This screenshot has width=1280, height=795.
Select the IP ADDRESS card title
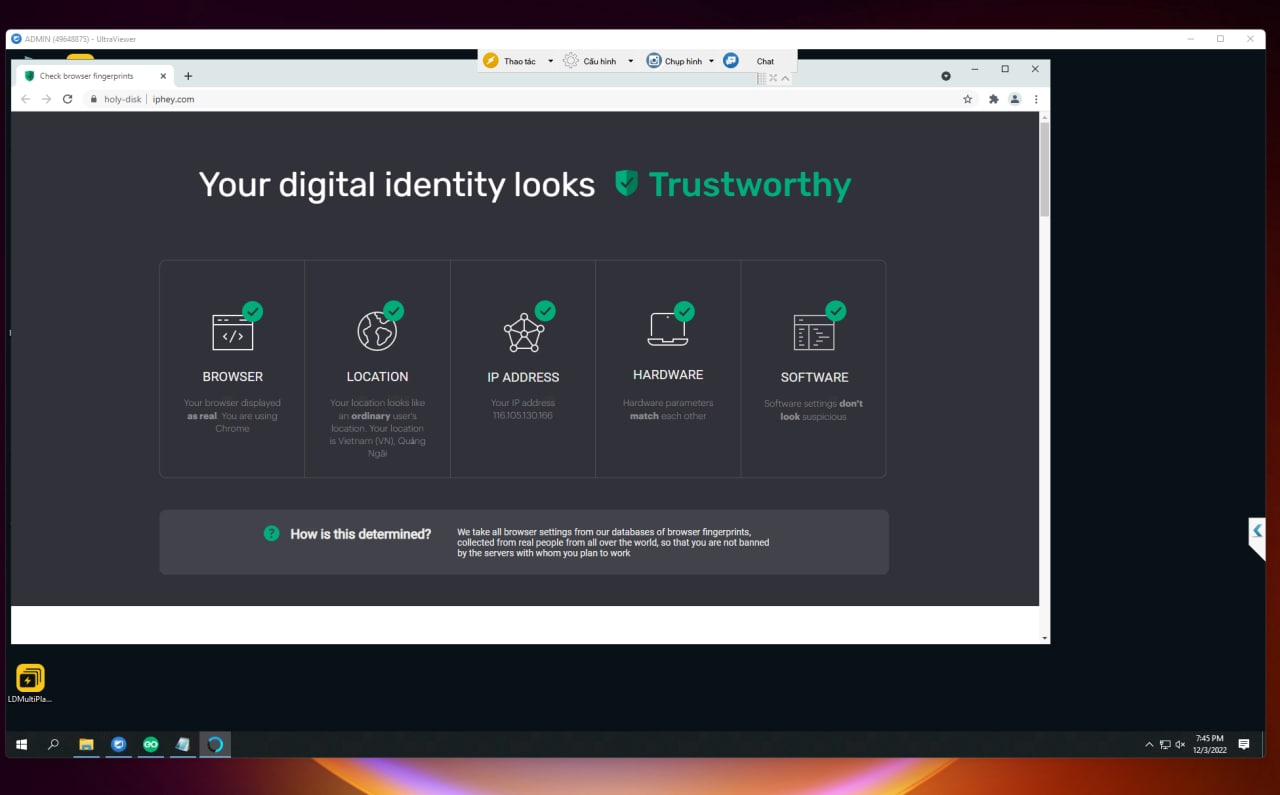point(523,377)
